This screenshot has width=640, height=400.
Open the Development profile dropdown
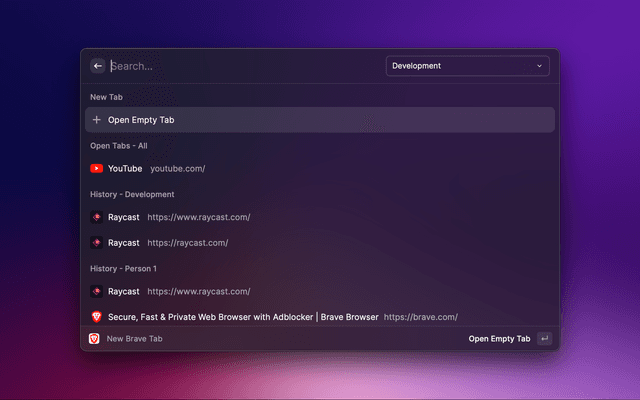(x=466, y=67)
